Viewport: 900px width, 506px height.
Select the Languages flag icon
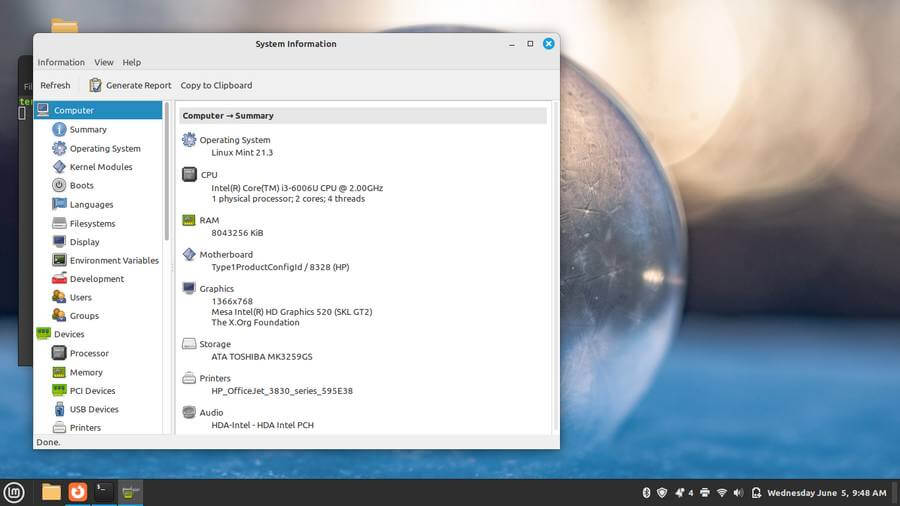click(59, 204)
